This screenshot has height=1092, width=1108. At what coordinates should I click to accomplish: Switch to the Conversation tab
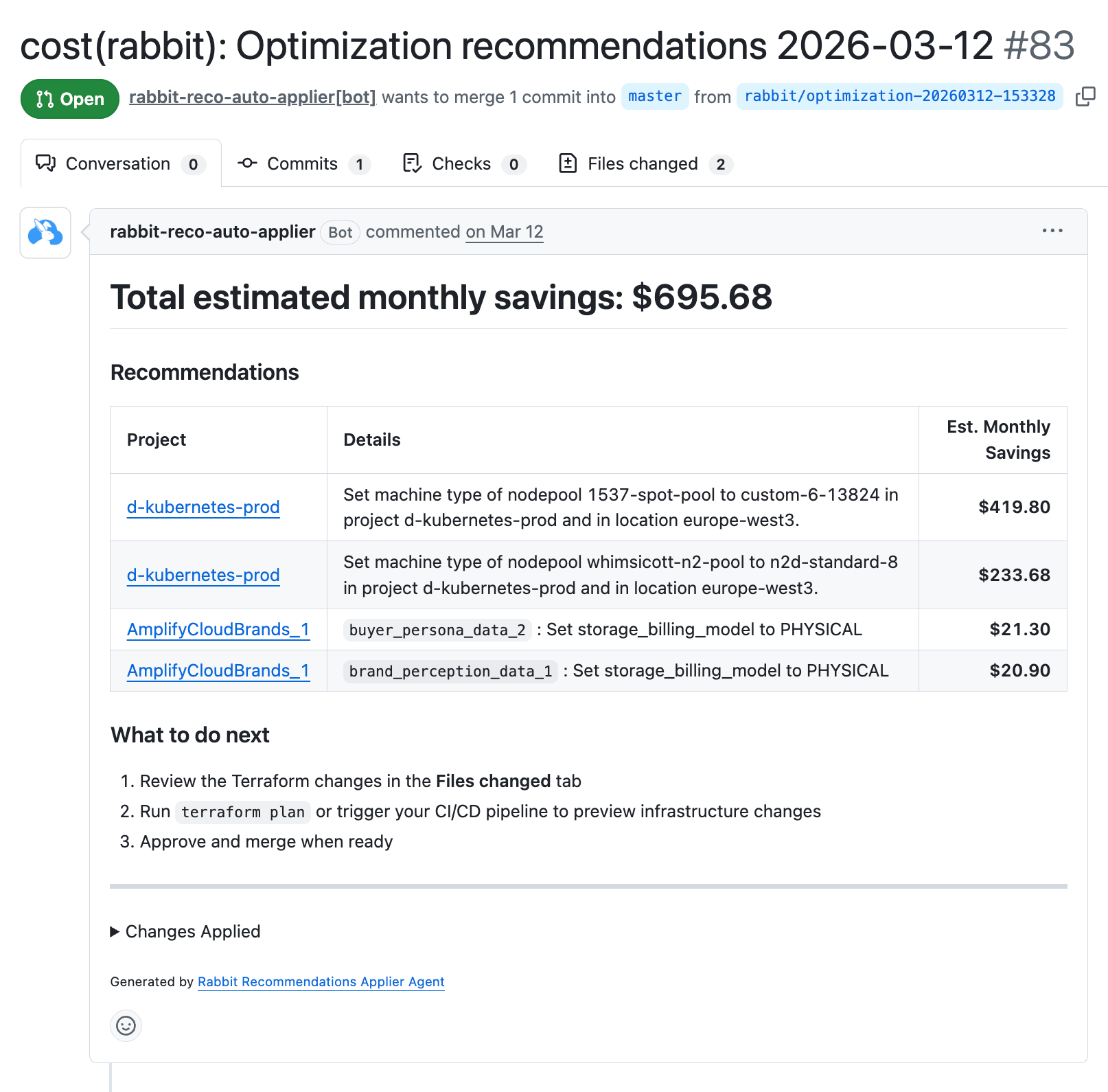point(121,164)
